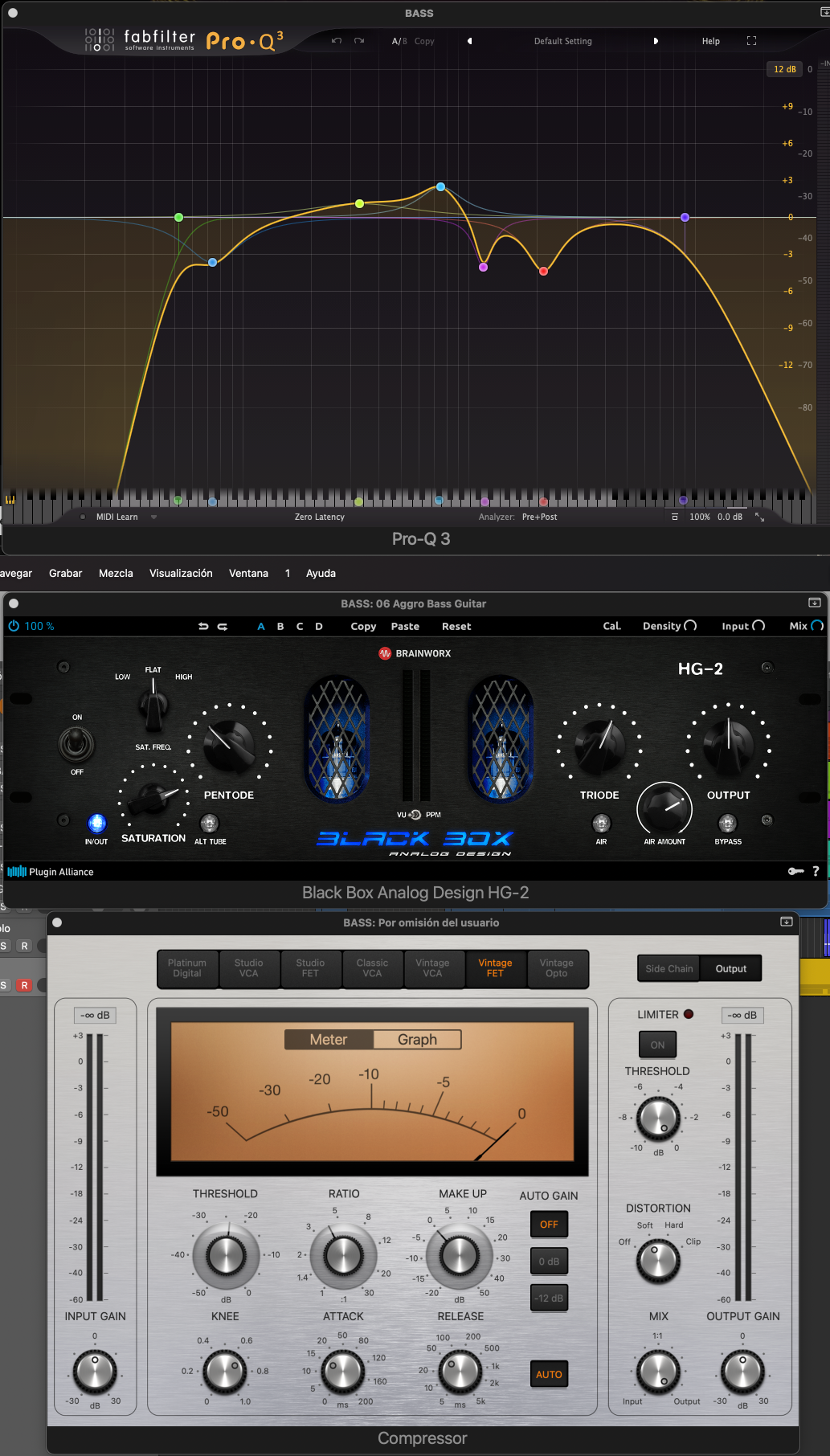
Task: Open Pro-Q 3 Default Setting preset menu
Action: point(562,41)
